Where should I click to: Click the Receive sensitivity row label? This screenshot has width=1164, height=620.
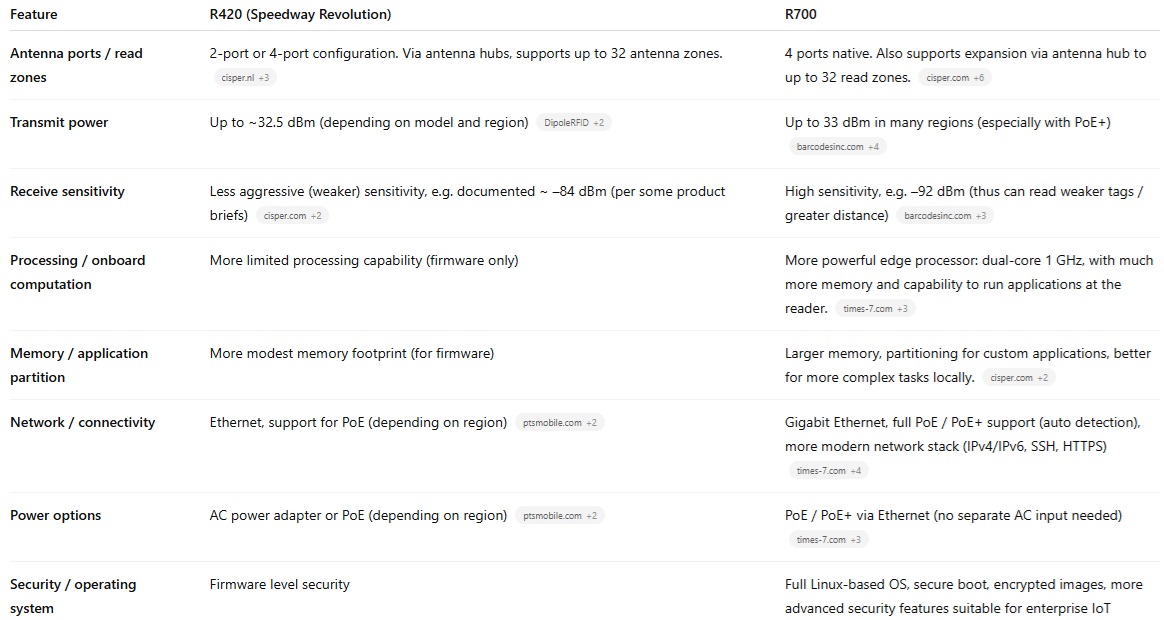pyautogui.click(x=67, y=191)
